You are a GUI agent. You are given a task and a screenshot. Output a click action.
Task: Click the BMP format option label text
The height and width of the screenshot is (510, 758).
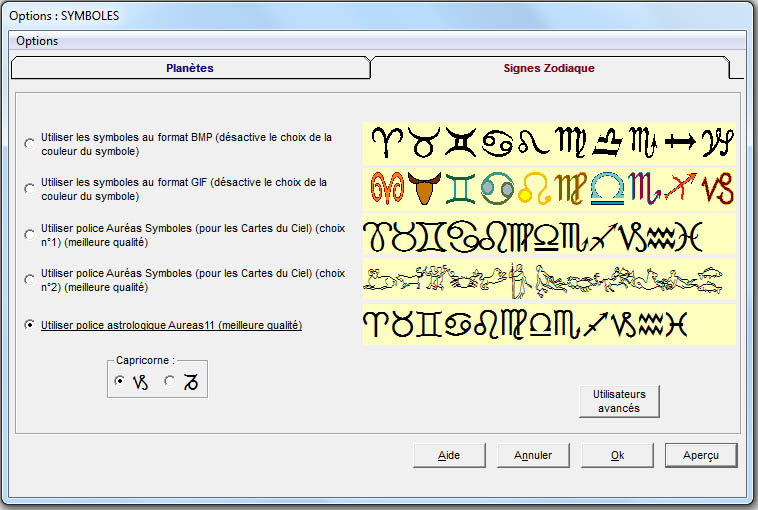(187, 144)
